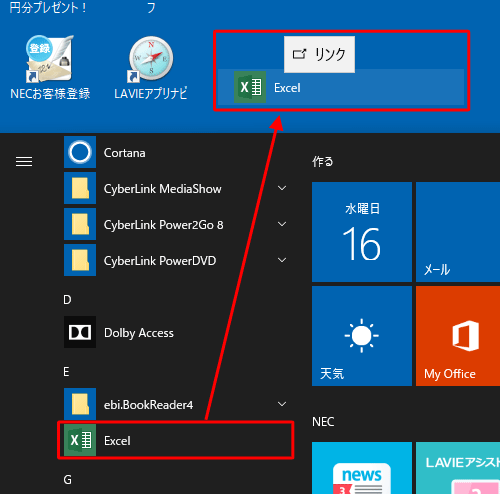
Task: Expand the CyberLink PowerDVD chevron
Action: [x=282, y=260]
